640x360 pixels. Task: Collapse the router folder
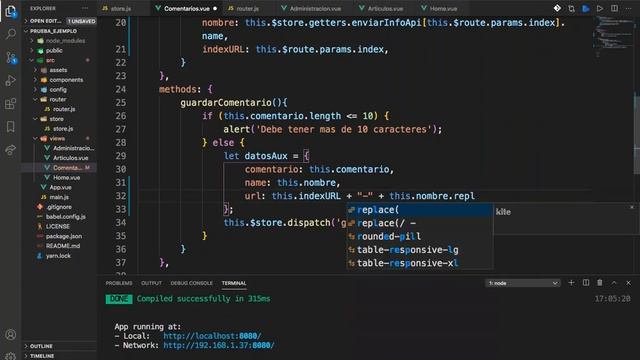[59, 100]
